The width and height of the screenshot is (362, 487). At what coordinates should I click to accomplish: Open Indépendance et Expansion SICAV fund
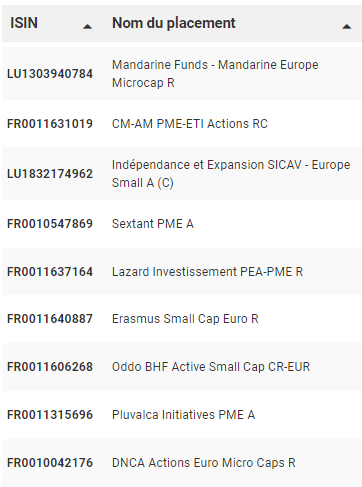point(231,174)
